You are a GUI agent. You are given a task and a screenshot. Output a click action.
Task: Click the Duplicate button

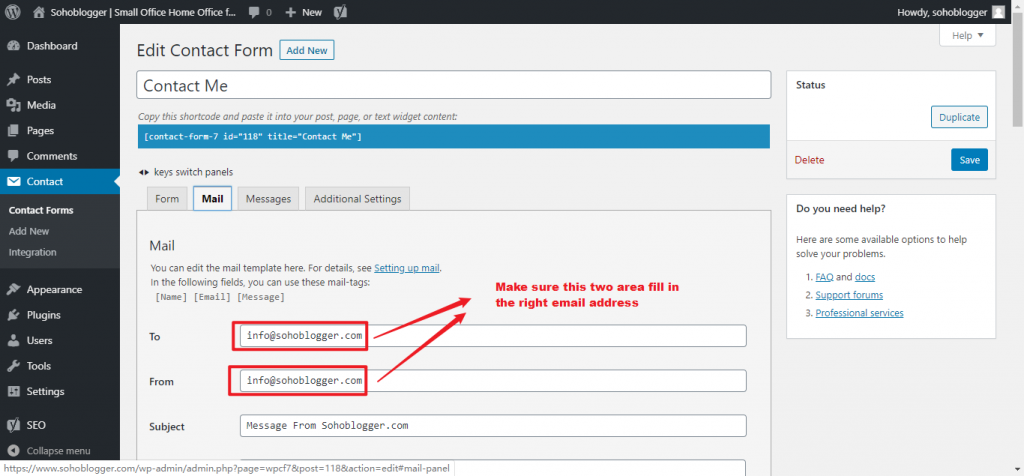959,117
